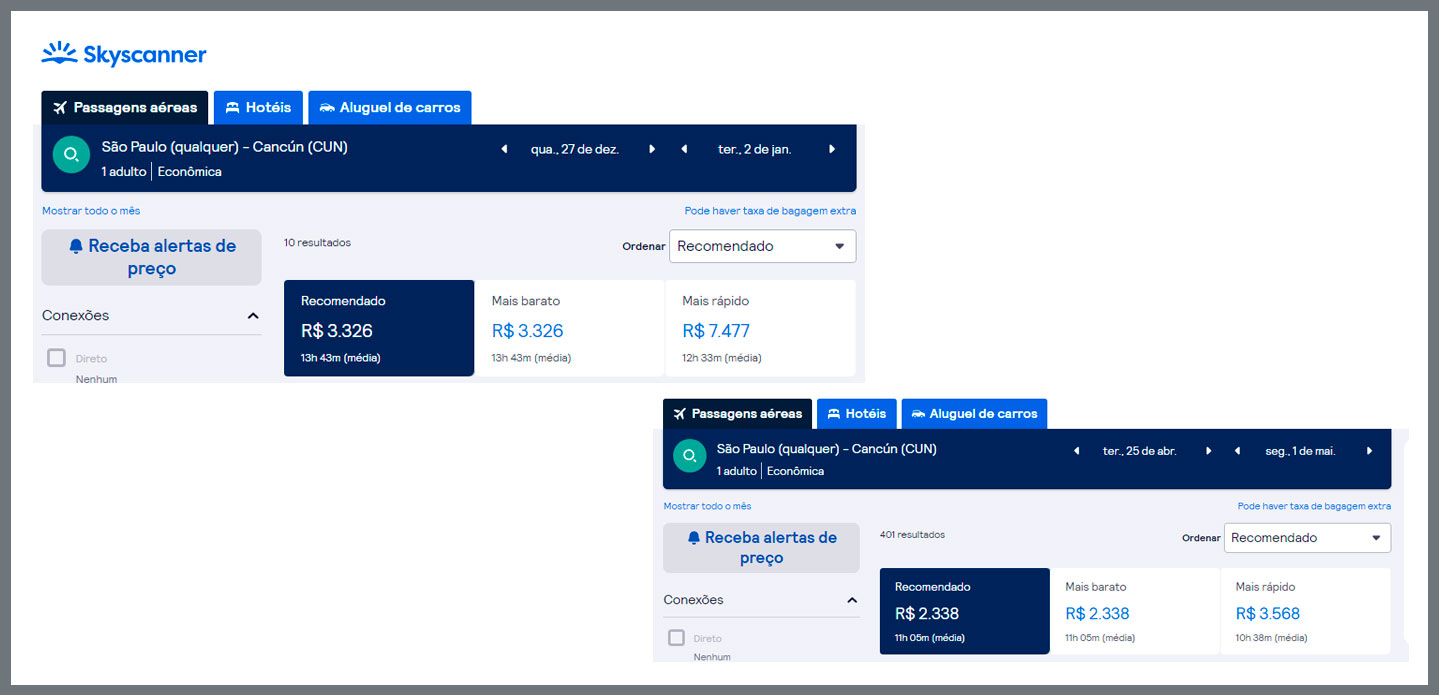This screenshot has height=695, width=1439.
Task: Click São Paulo – Cancún route in lower panel
Action: pyautogui.click(x=827, y=449)
